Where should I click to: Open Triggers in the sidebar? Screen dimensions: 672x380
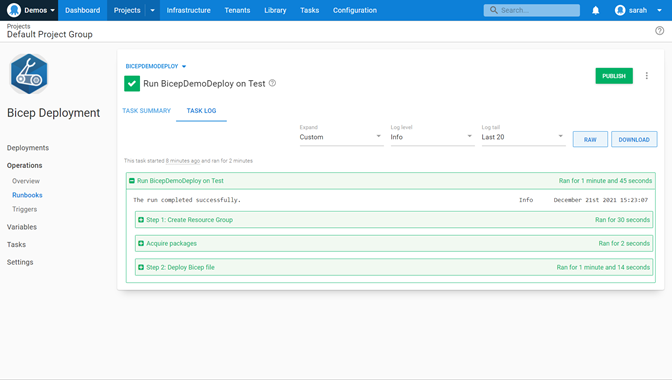[x=24, y=209]
